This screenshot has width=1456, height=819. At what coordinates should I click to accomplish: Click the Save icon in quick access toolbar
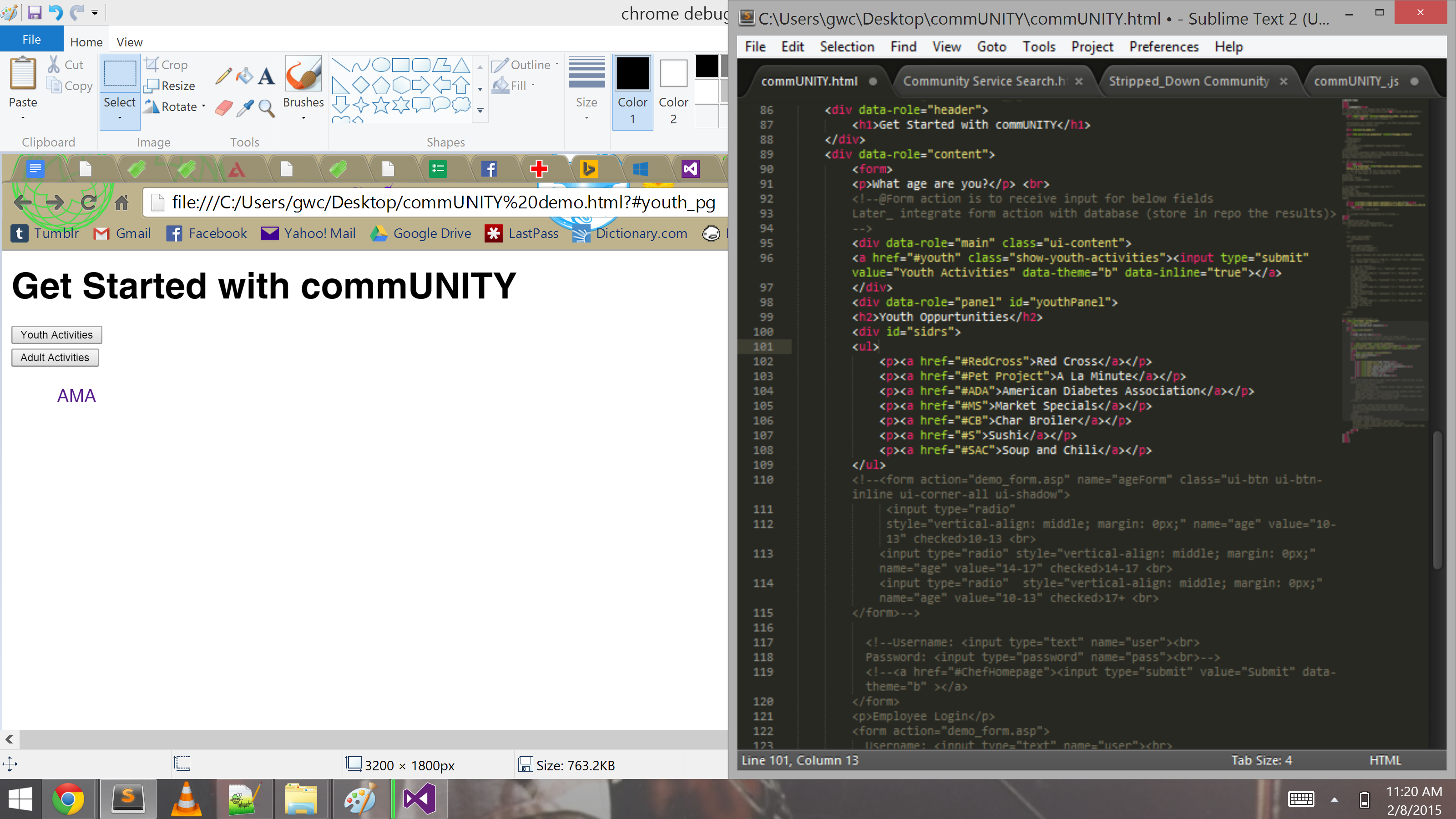coord(35,12)
